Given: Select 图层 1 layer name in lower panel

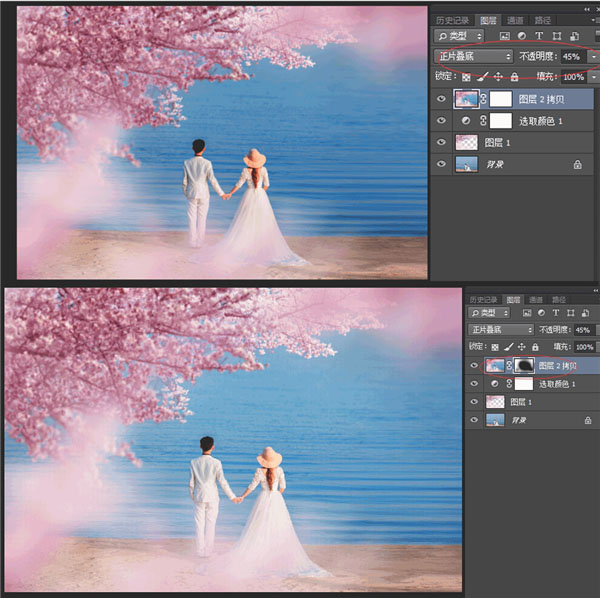Looking at the screenshot, I should click(521, 402).
